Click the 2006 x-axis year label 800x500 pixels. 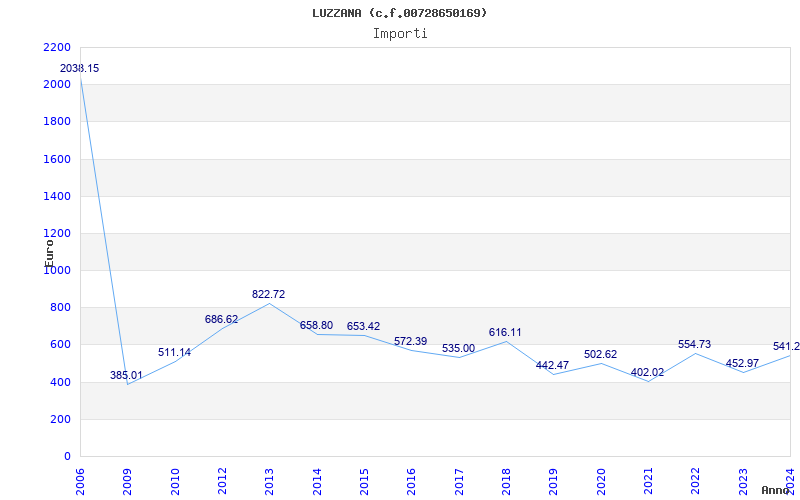tap(80, 482)
